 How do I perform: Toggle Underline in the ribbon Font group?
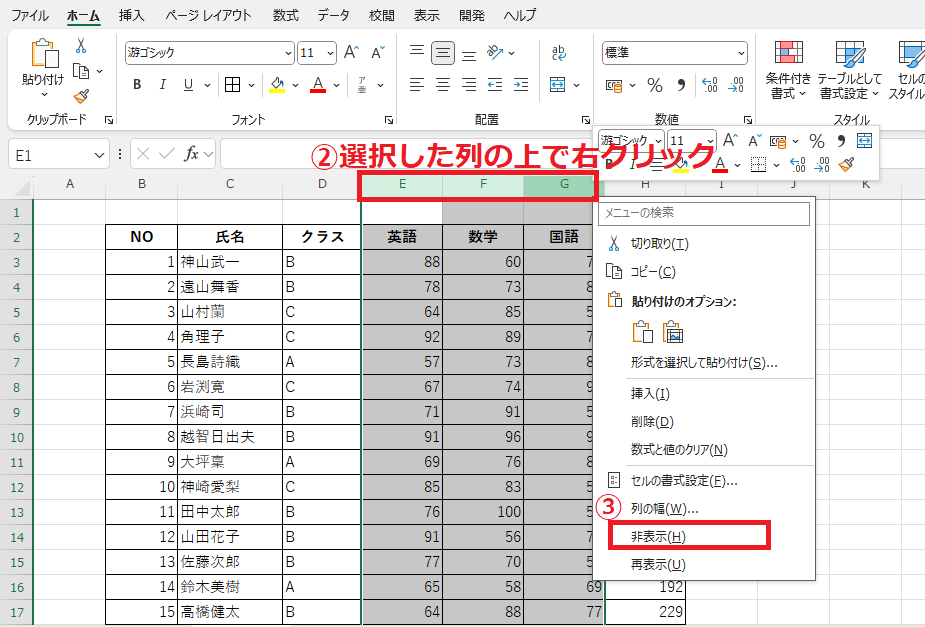tap(188, 85)
